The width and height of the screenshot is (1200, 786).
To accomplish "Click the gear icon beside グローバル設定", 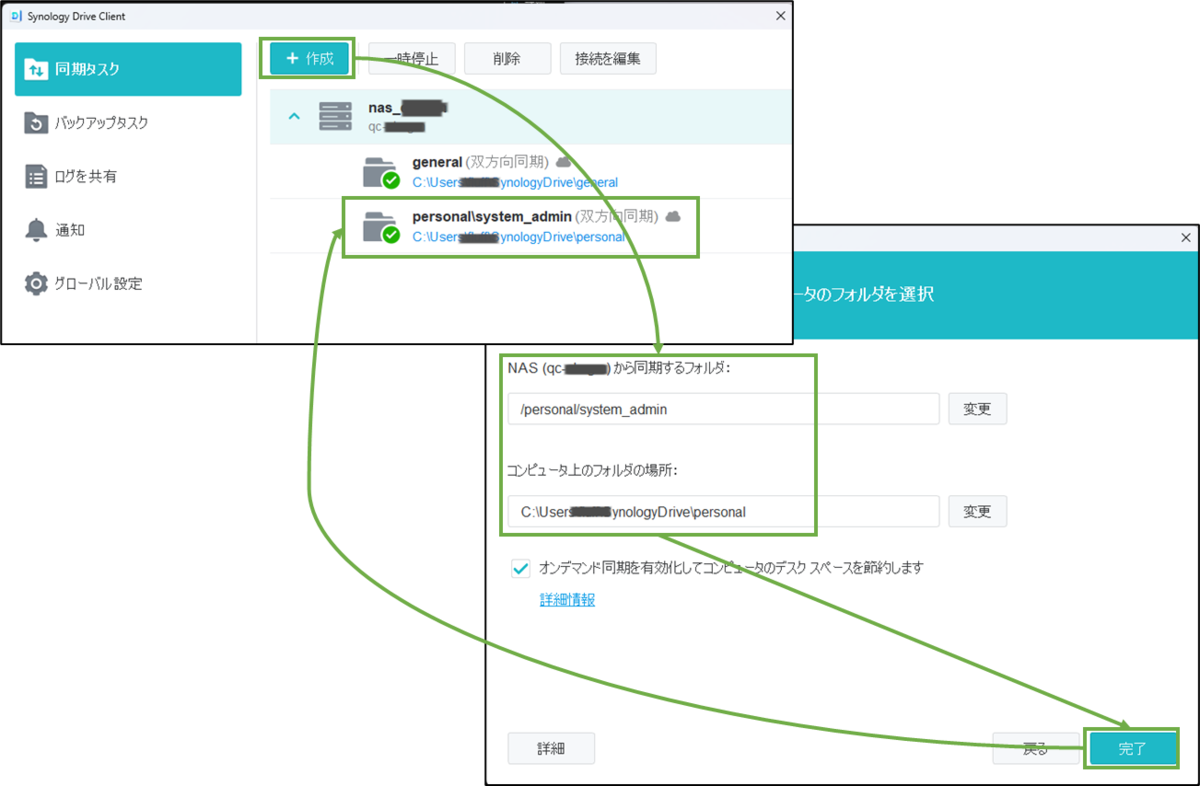I will [x=36, y=283].
